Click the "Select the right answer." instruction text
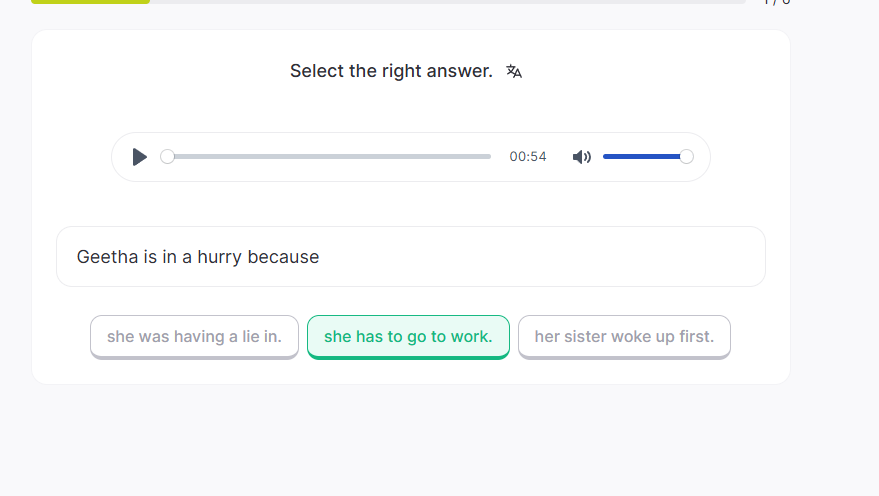Viewport: 879px width, 496px height. coord(391,71)
